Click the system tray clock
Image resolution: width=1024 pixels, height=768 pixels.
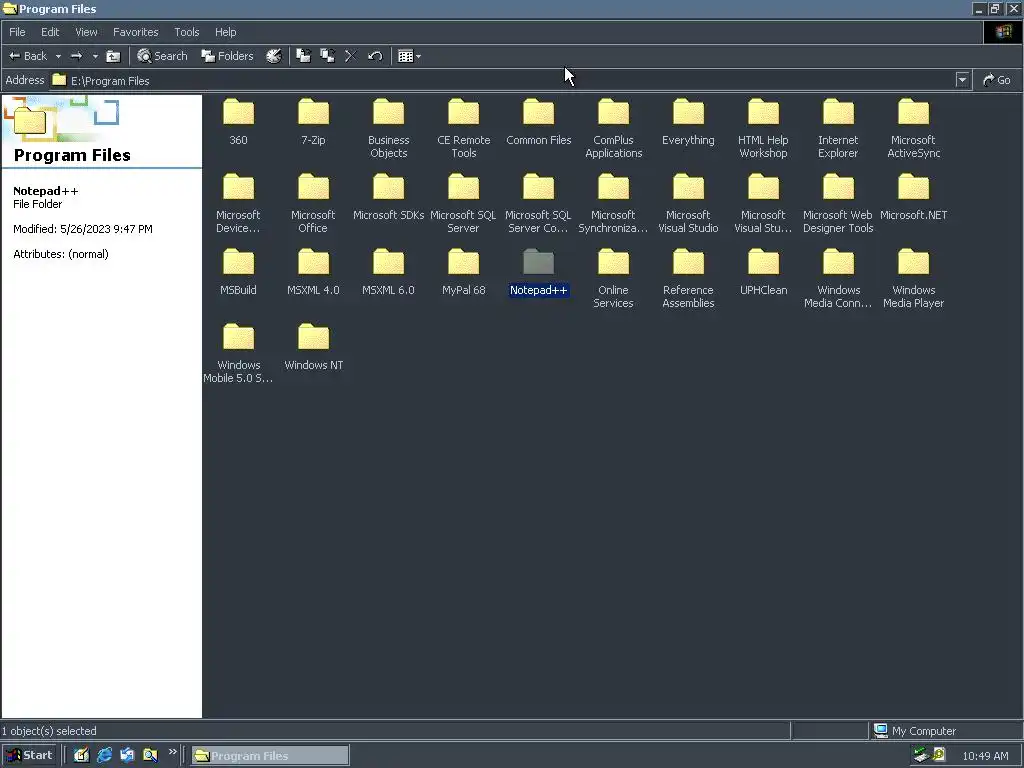[985, 756]
